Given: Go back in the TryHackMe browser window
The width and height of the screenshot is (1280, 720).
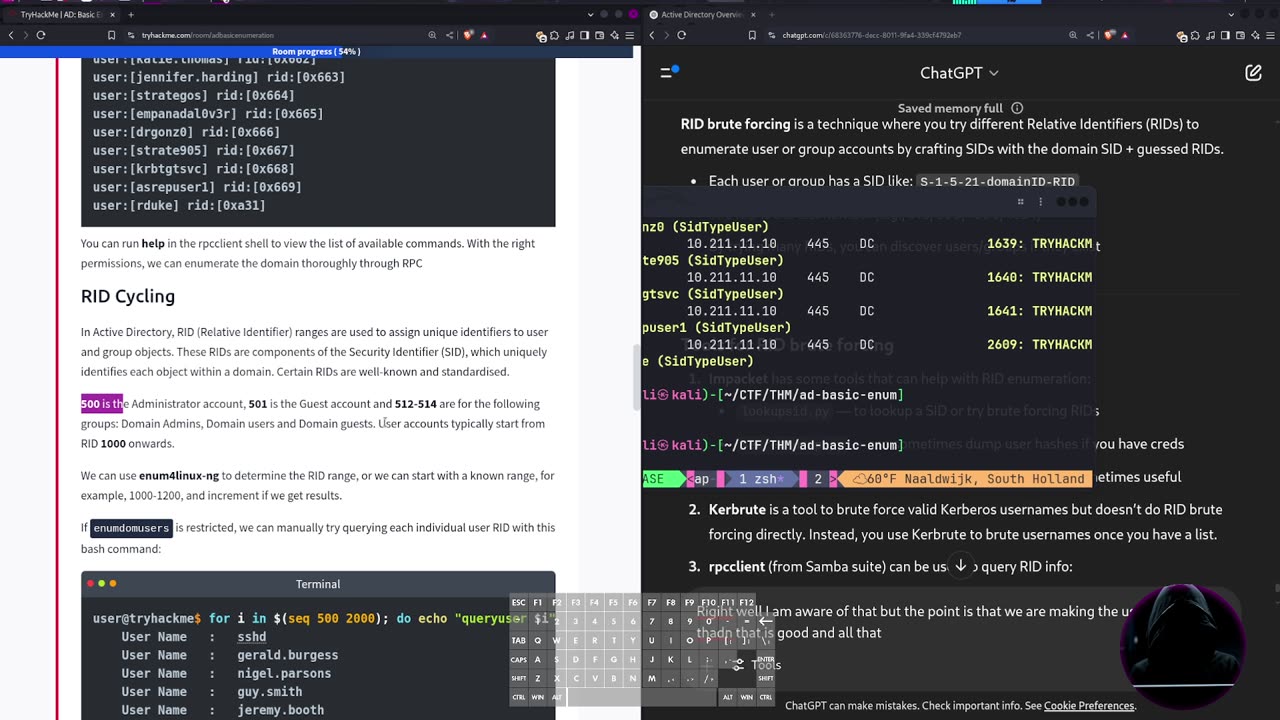Looking at the screenshot, I should (11, 35).
